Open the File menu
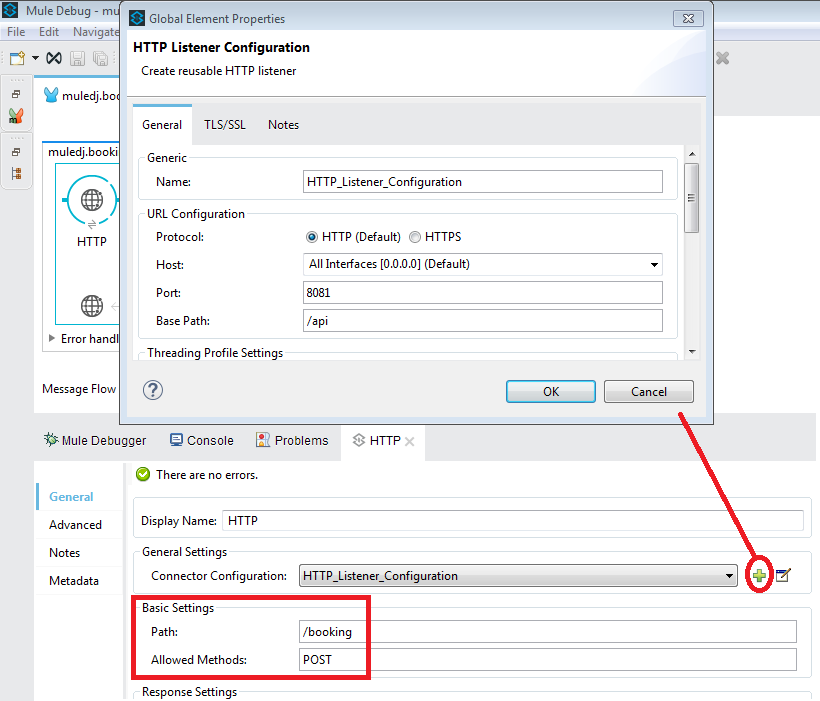 [x=15, y=32]
